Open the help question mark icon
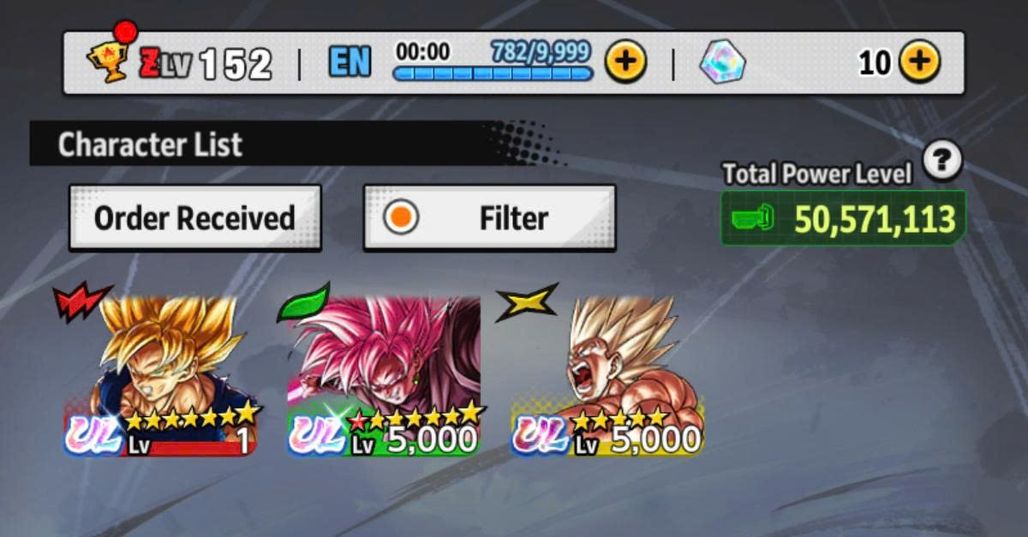Image resolution: width=1028 pixels, height=537 pixels. (x=942, y=160)
